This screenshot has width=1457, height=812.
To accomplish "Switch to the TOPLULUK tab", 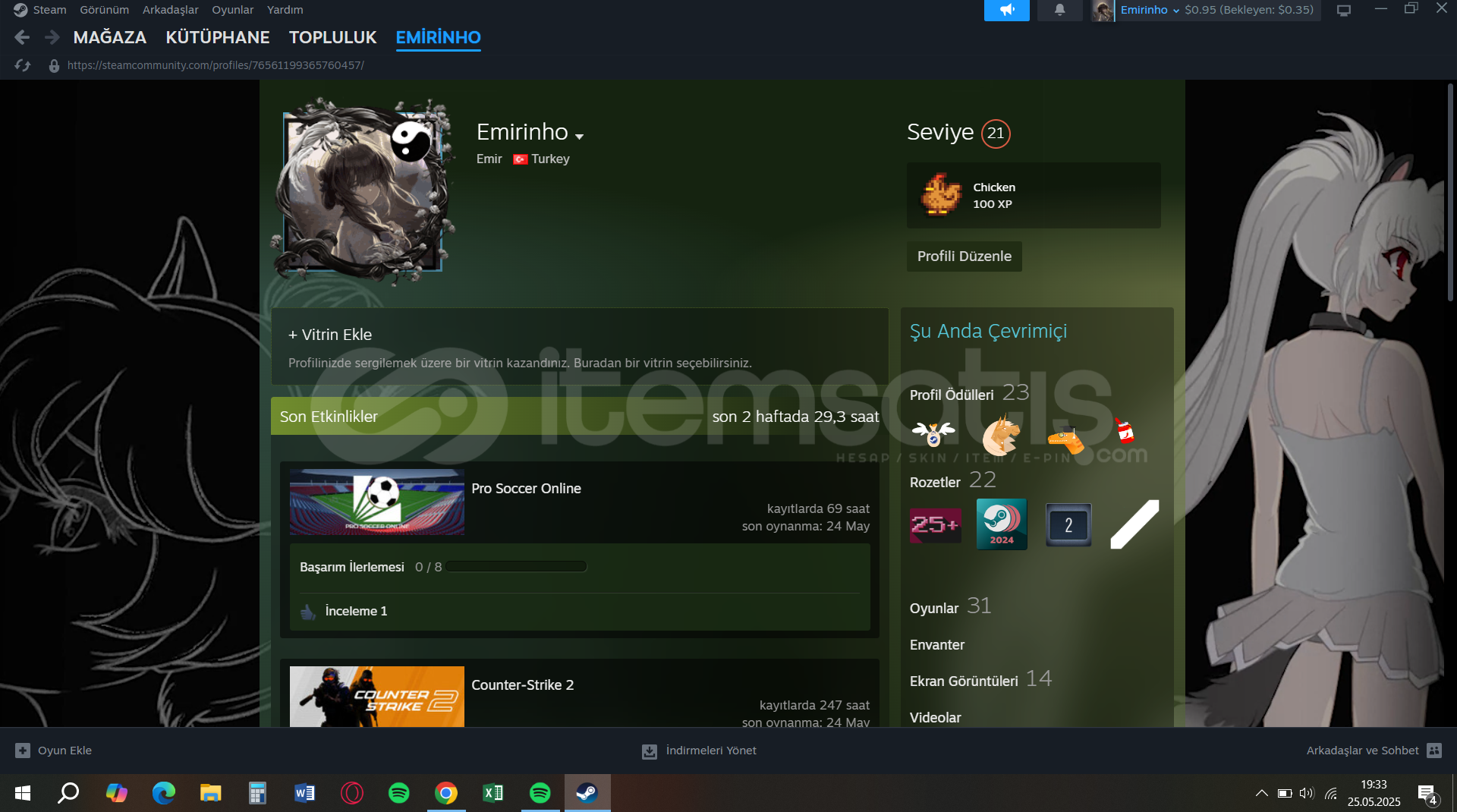I will coord(332,37).
